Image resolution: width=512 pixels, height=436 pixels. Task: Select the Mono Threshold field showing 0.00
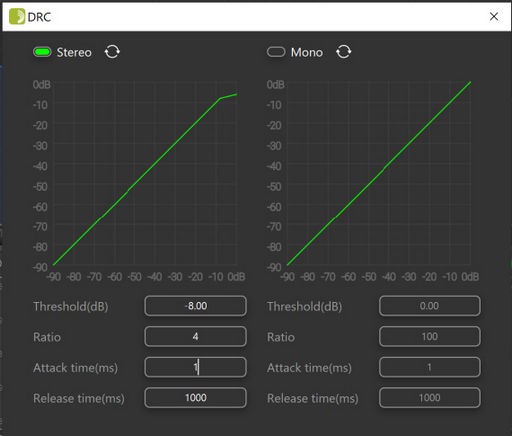[430, 306]
